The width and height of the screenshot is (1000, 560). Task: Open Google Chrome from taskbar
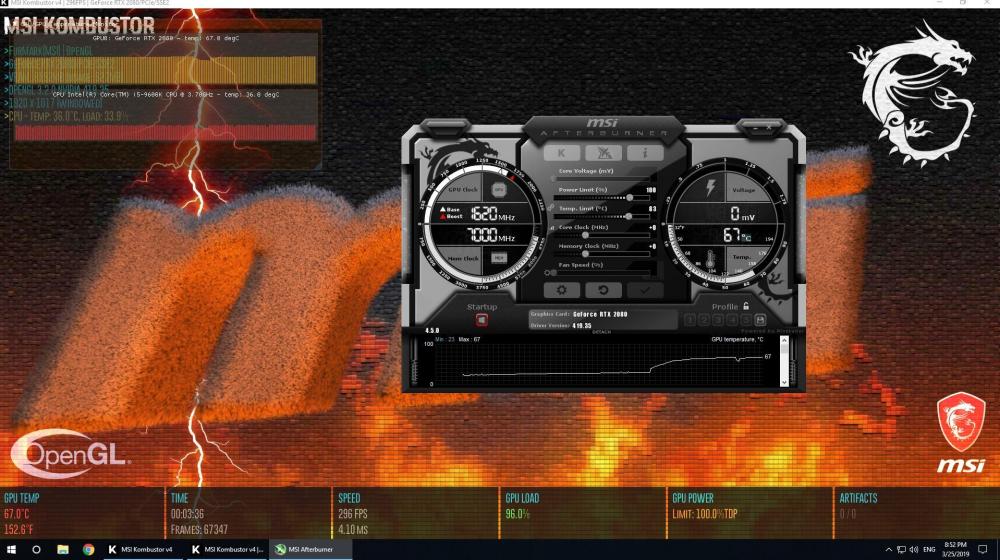89,549
